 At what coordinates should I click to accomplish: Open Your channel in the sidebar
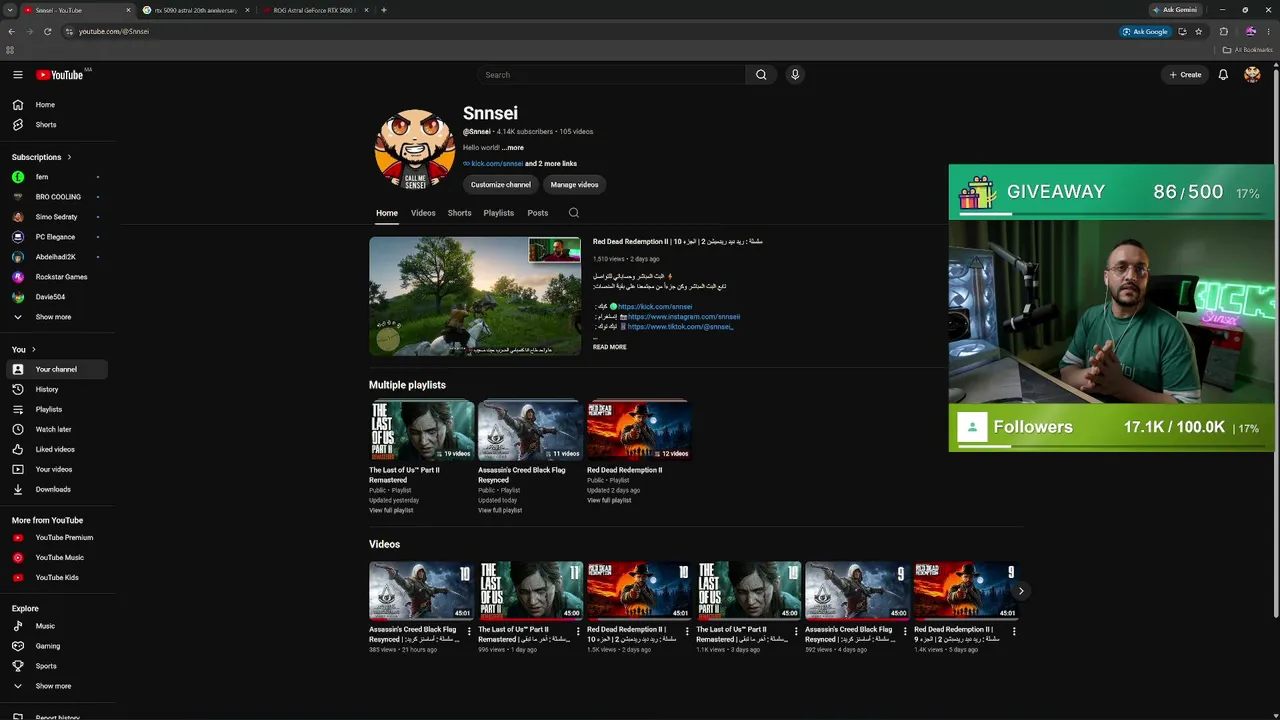[x=57, y=369]
